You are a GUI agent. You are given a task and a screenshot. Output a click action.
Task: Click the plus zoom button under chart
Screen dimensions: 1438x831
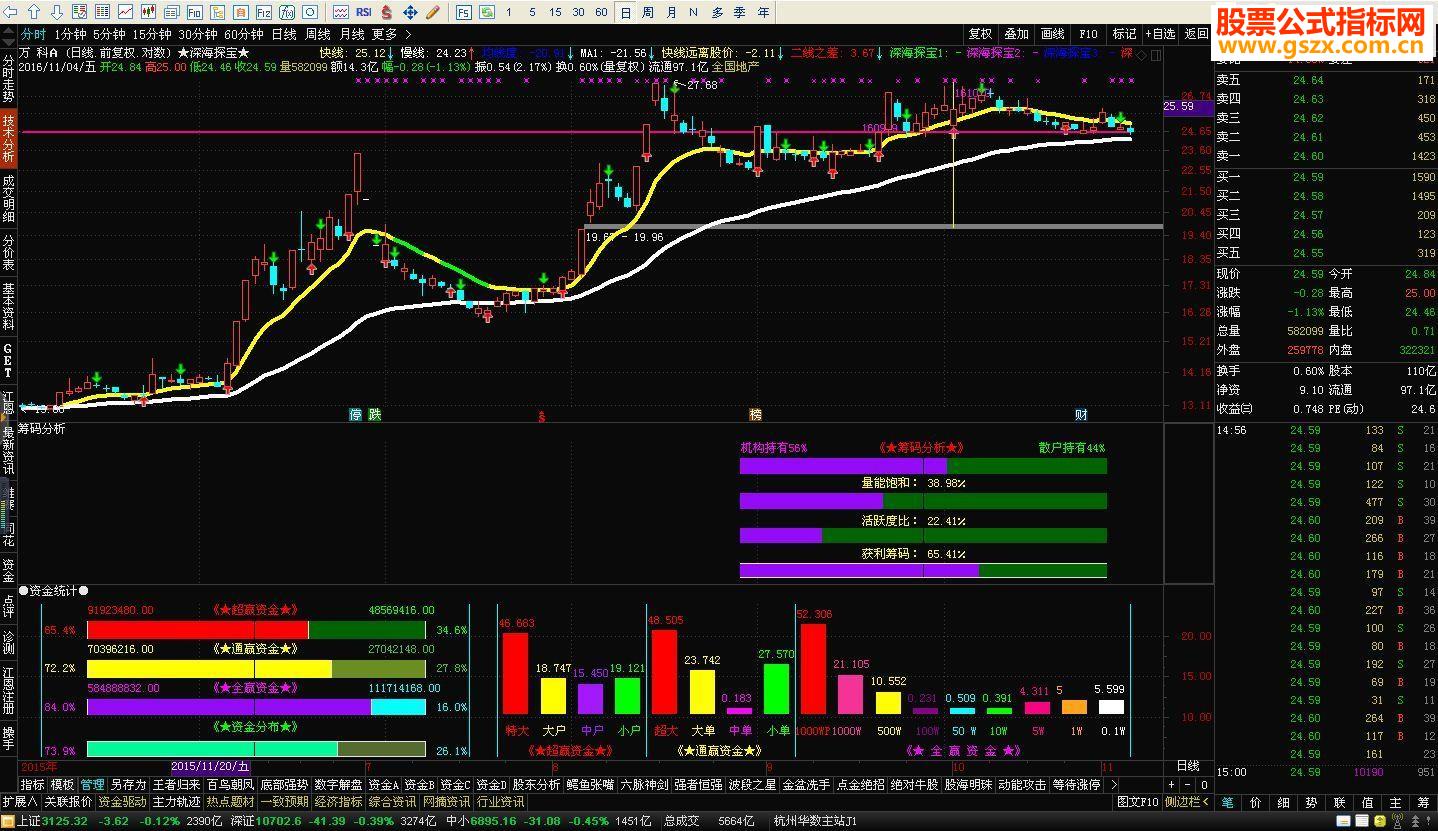coord(1172,785)
